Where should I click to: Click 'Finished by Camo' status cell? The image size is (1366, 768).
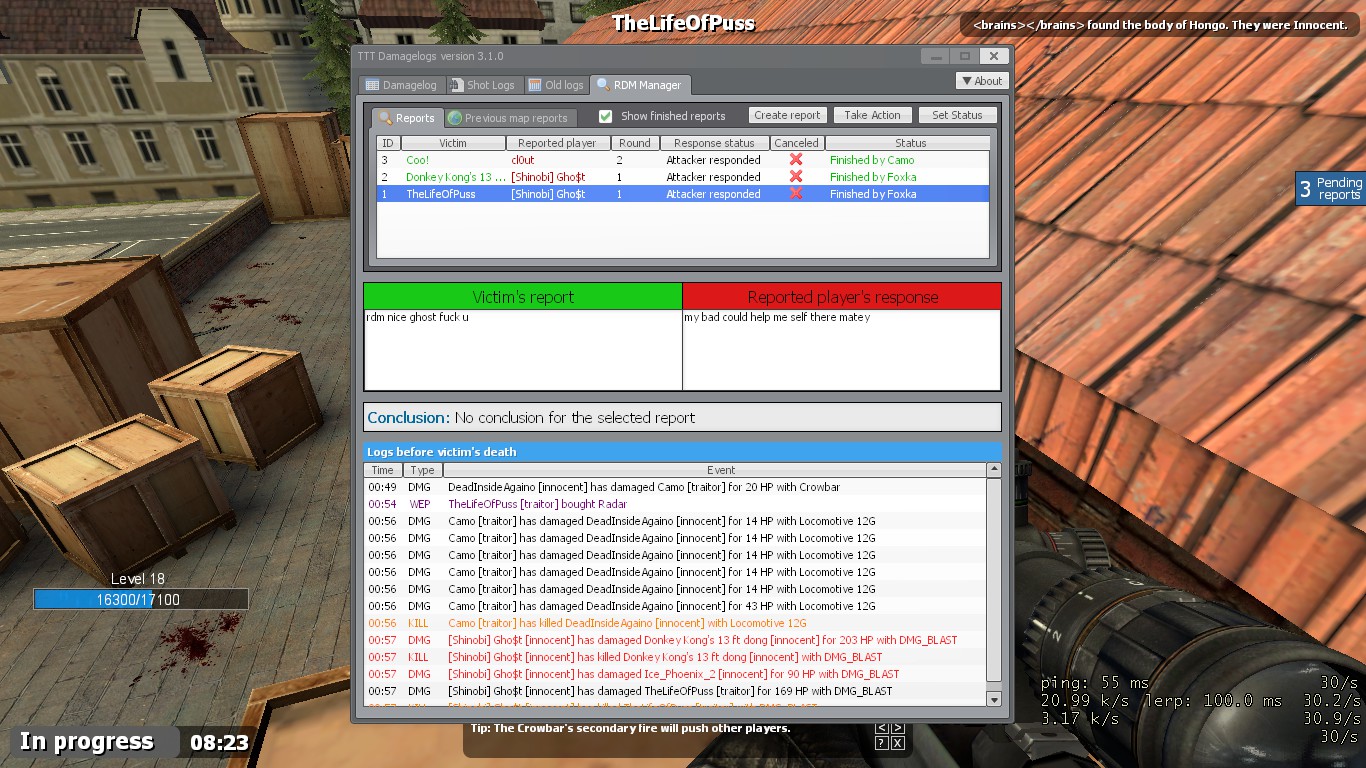872,160
